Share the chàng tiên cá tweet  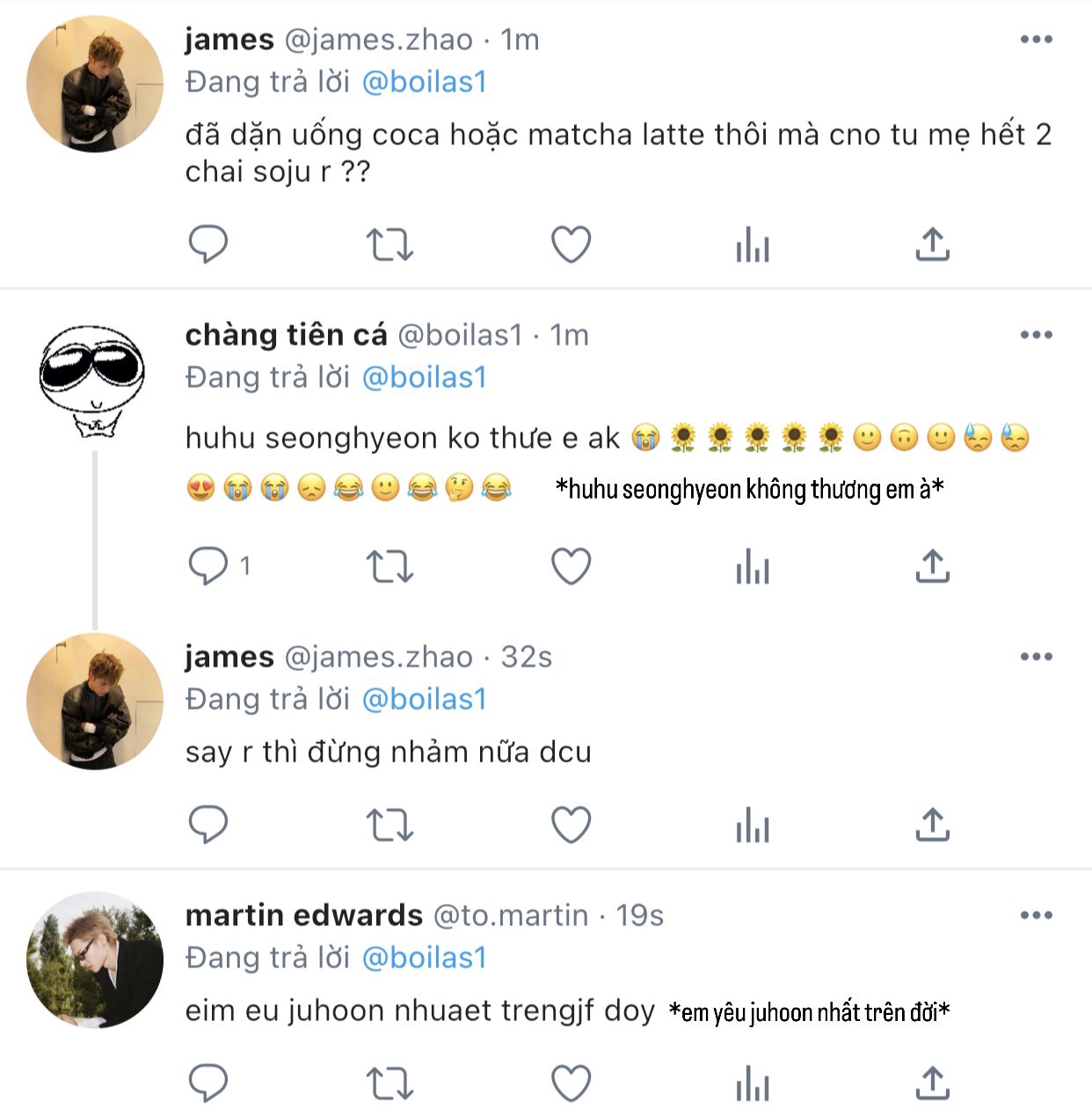[x=932, y=565]
